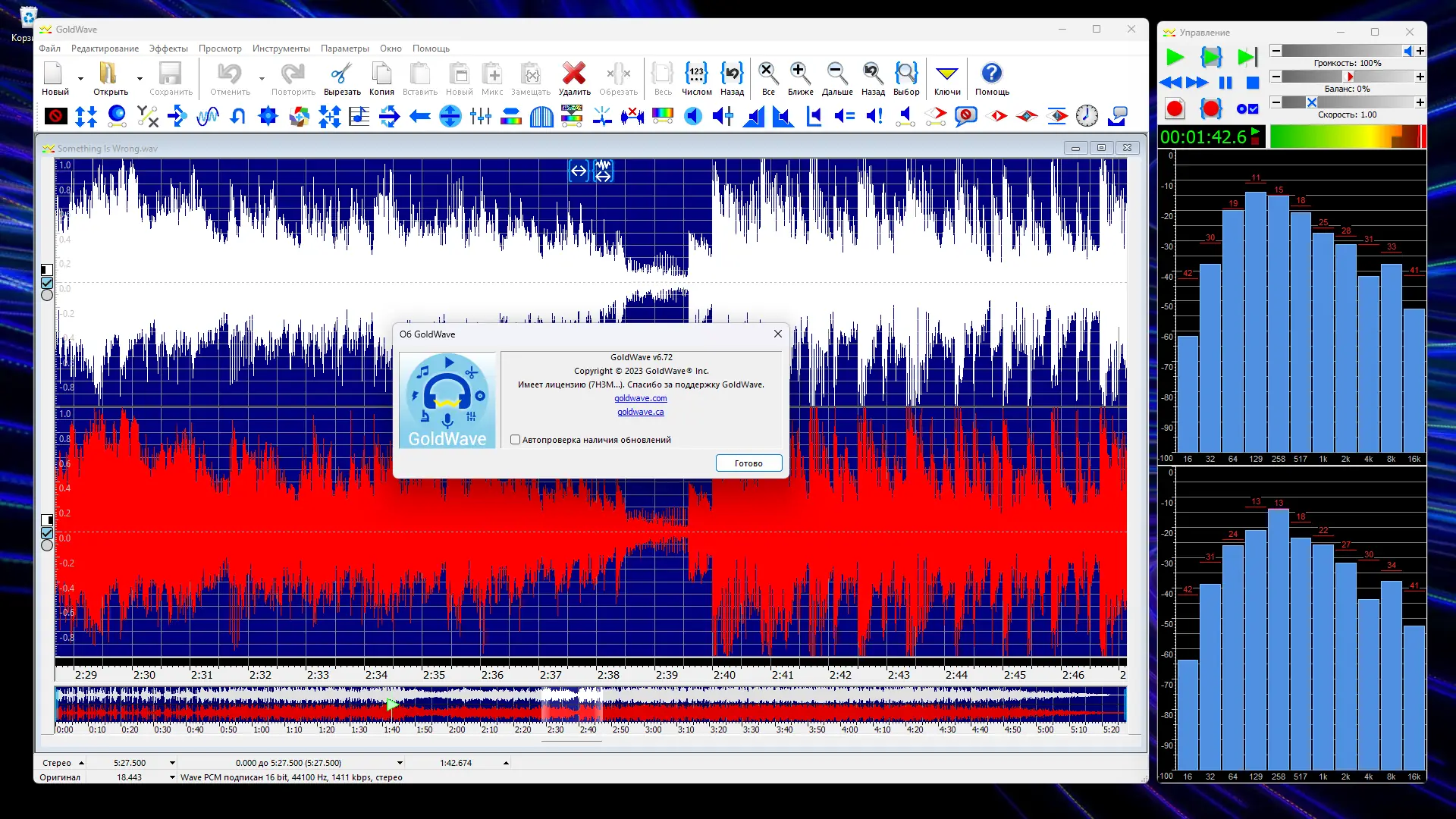The width and height of the screenshot is (1456, 819).
Task: Expand the Стерео channel dropdown arrow
Action: click(81, 763)
